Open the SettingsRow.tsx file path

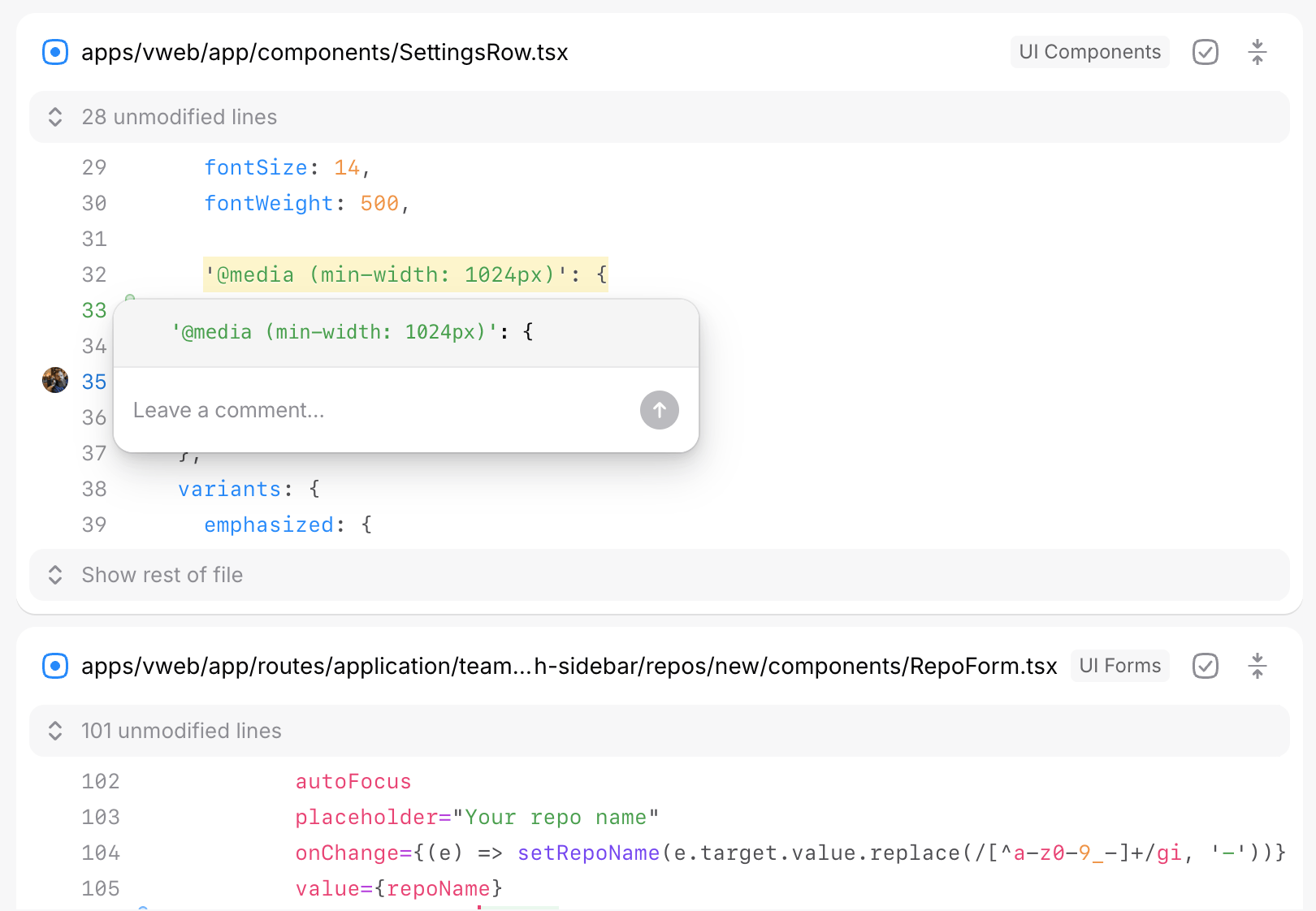click(324, 53)
